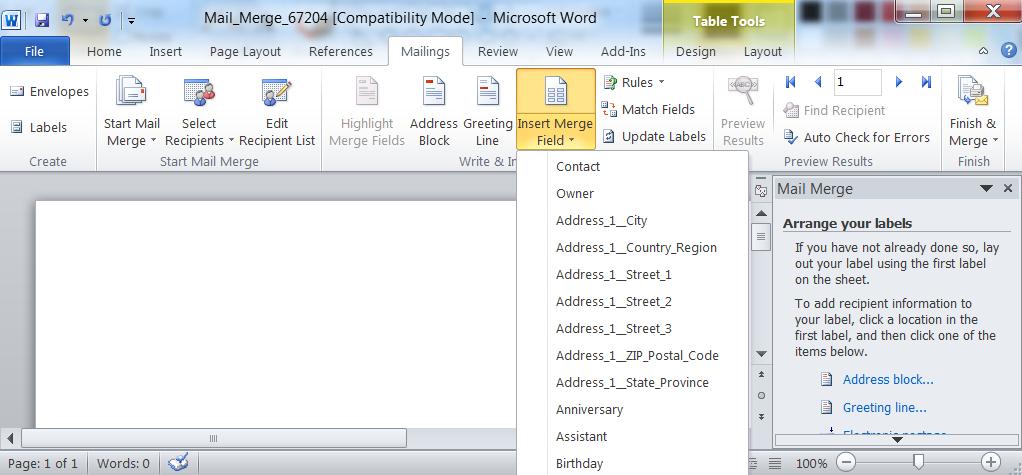Switch to the View tab
The height and width of the screenshot is (475, 1022).
(x=559, y=51)
